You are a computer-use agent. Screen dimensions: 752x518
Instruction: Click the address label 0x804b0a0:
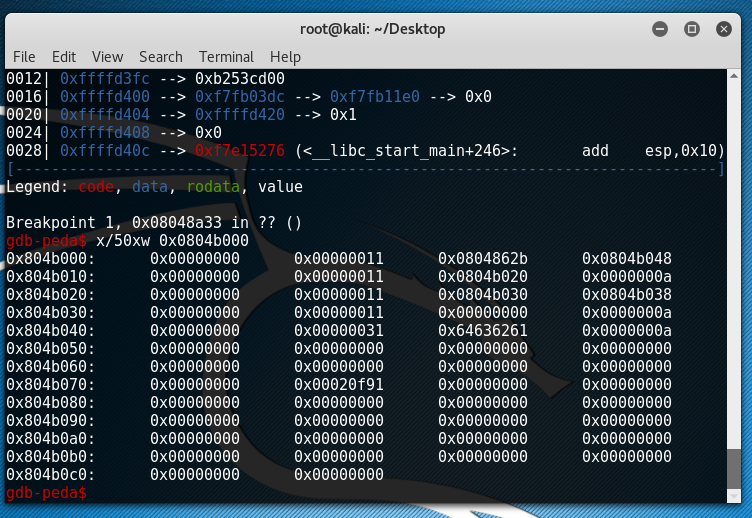click(51, 439)
